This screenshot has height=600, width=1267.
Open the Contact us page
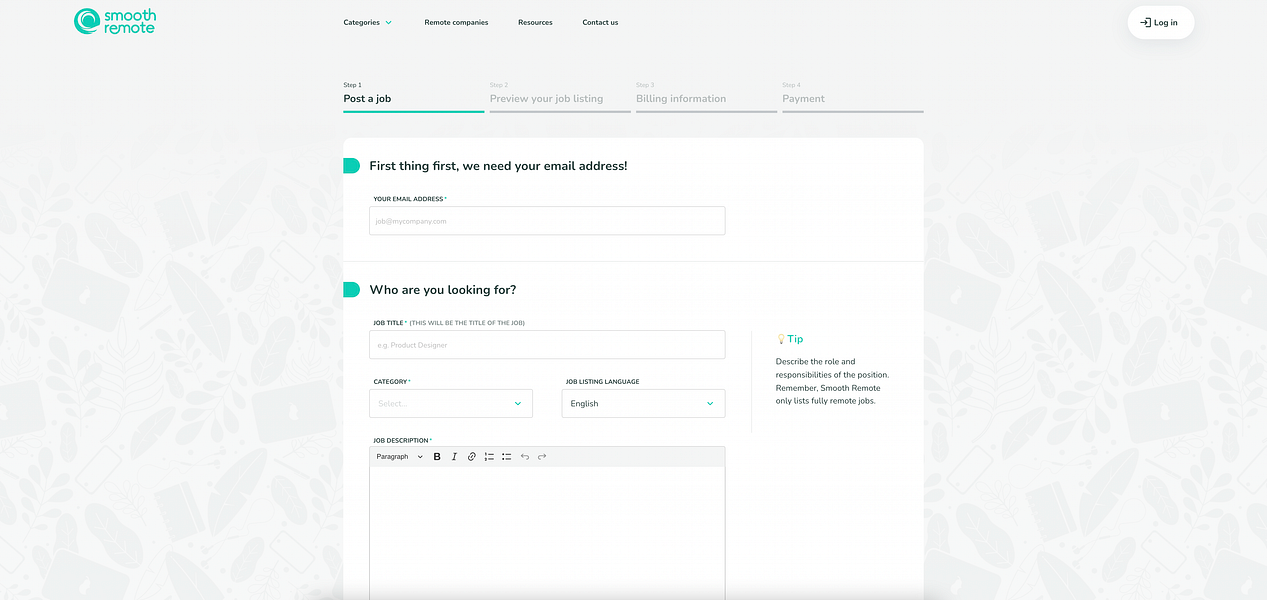point(600,22)
